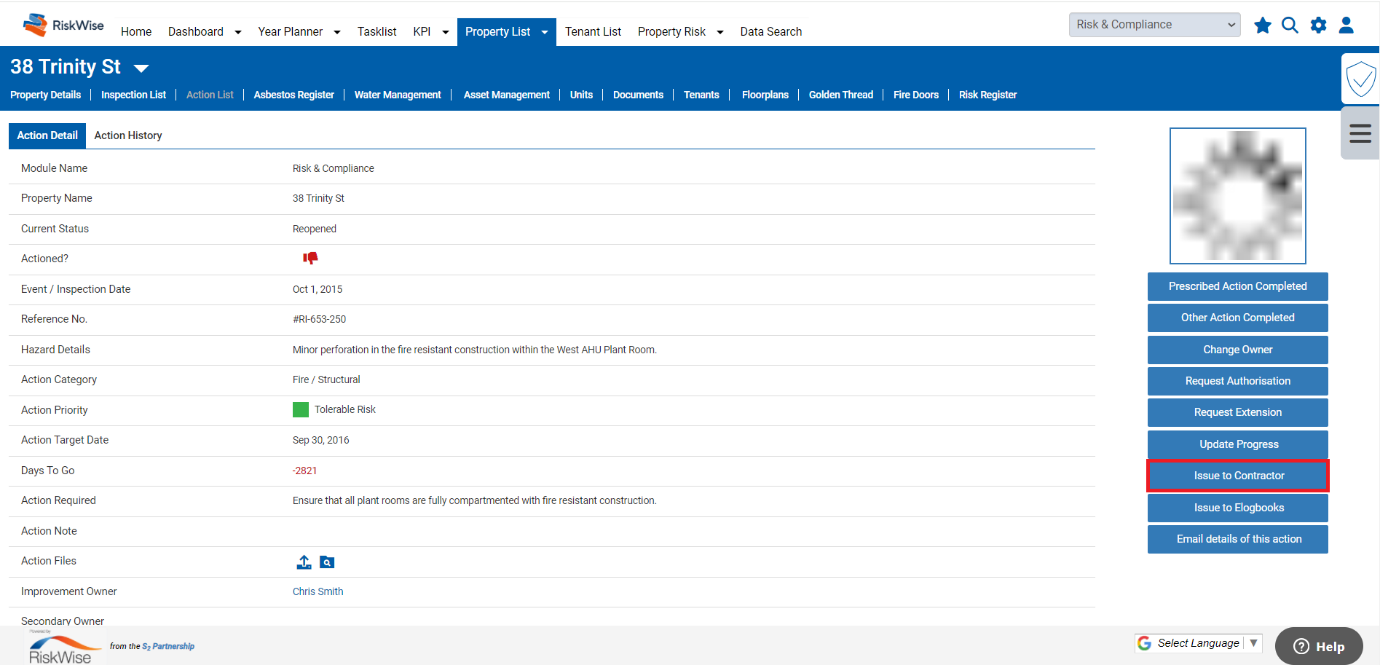The image size is (1380, 665).
Task: Upload an action file using the upload icon
Action: click(305, 562)
